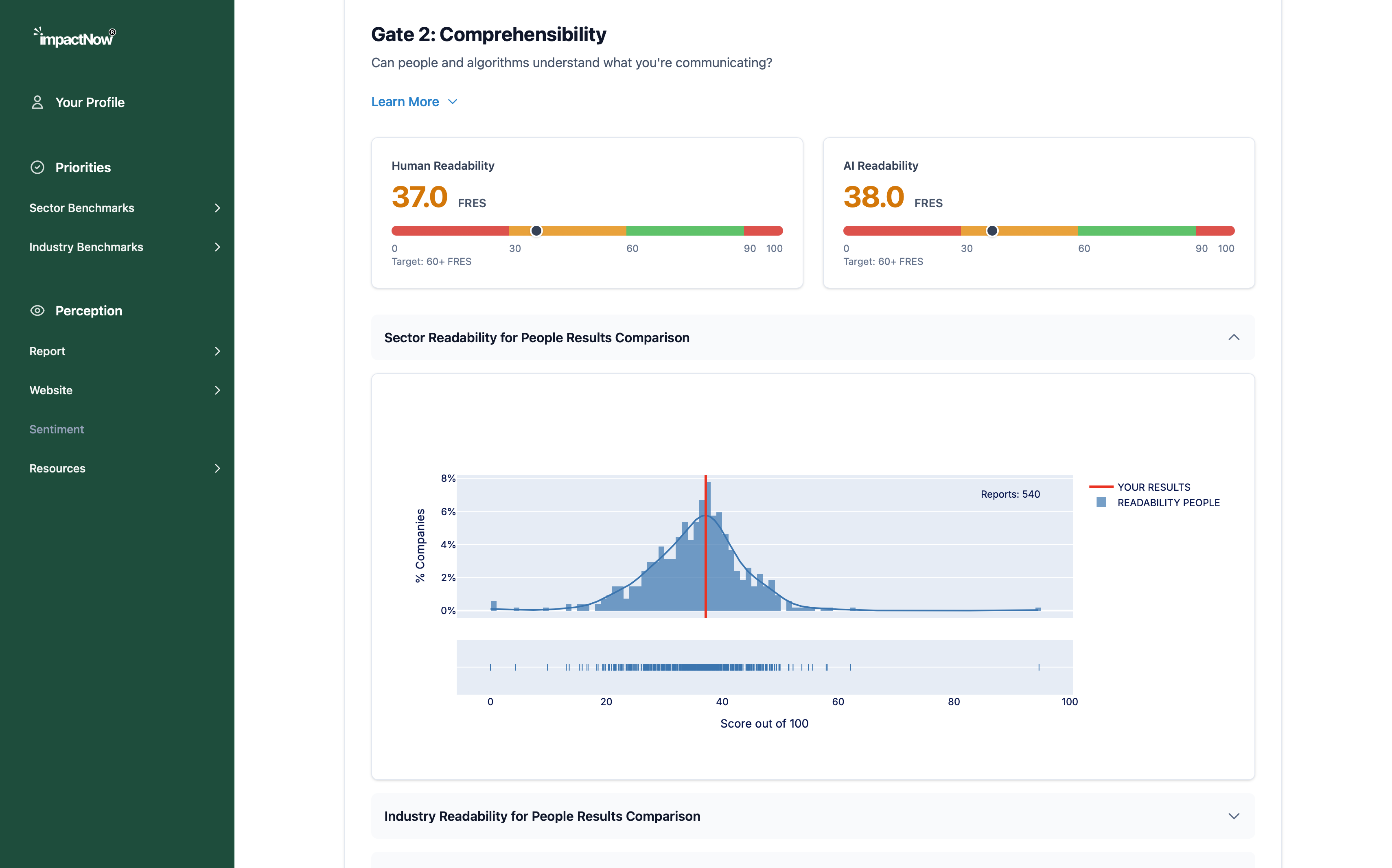The image size is (1392, 868).
Task: Click the AI Readability gauge marker
Action: (992, 231)
